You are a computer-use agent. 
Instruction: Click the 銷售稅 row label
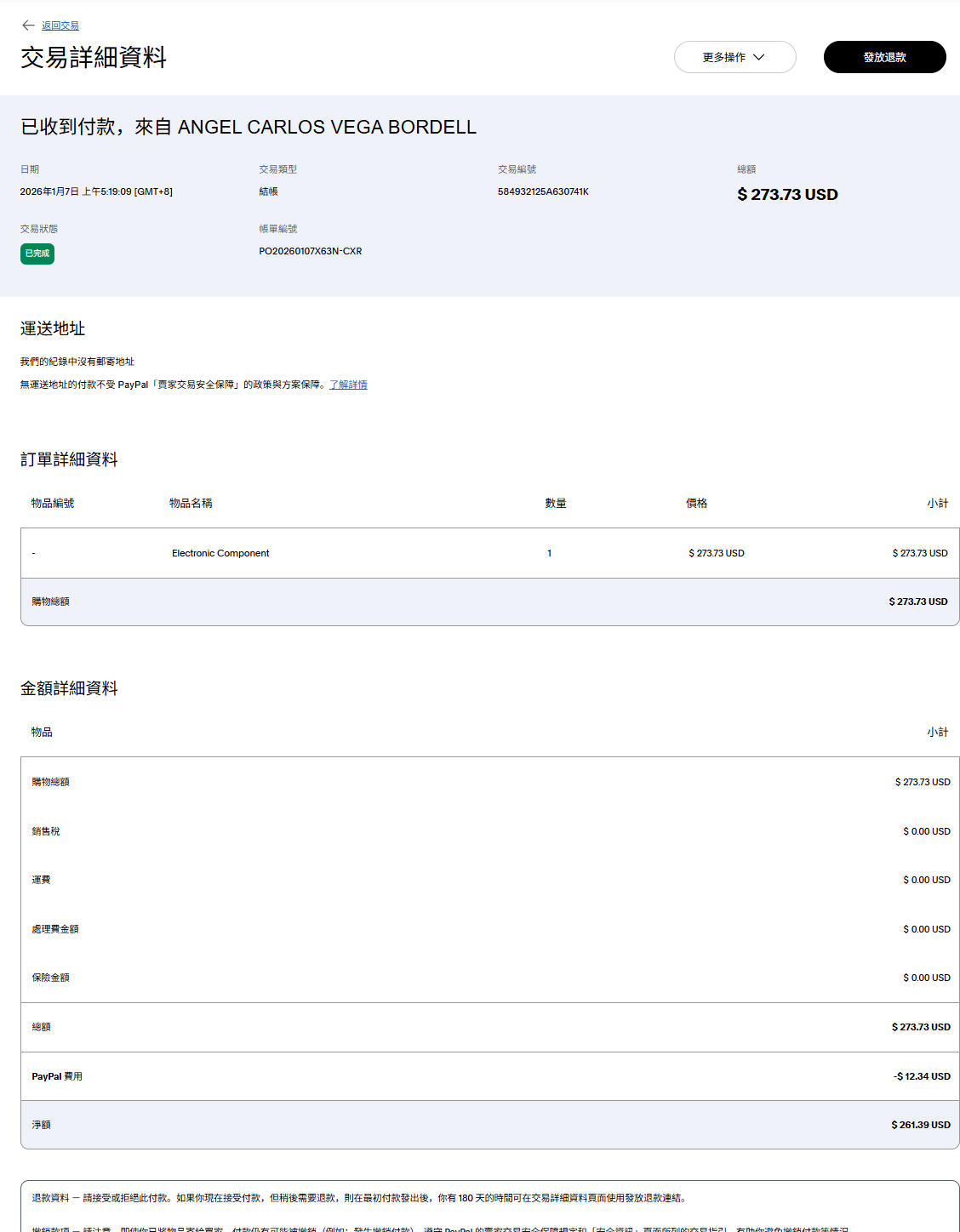coord(46,831)
